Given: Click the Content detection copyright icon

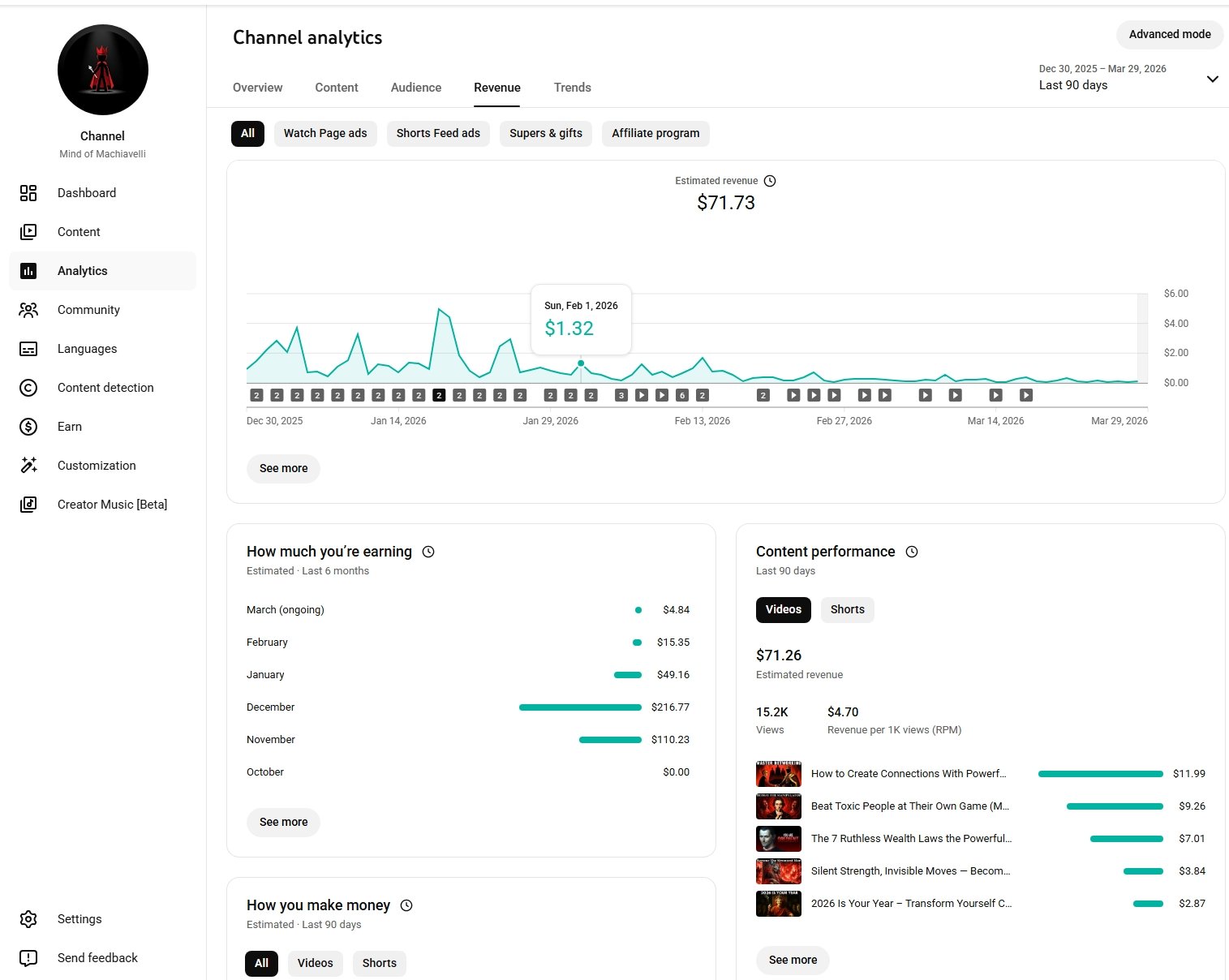Looking at the screenshot, I should (x=28, y=388).
